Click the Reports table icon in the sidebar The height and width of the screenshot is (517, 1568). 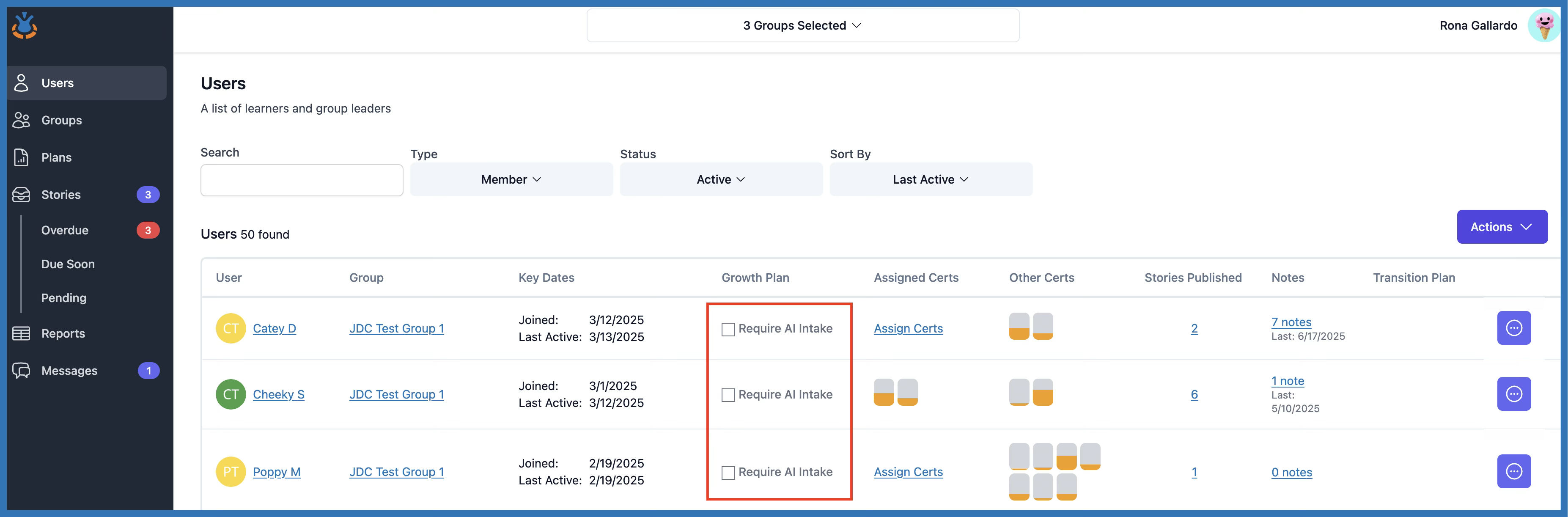pos(21,334)
